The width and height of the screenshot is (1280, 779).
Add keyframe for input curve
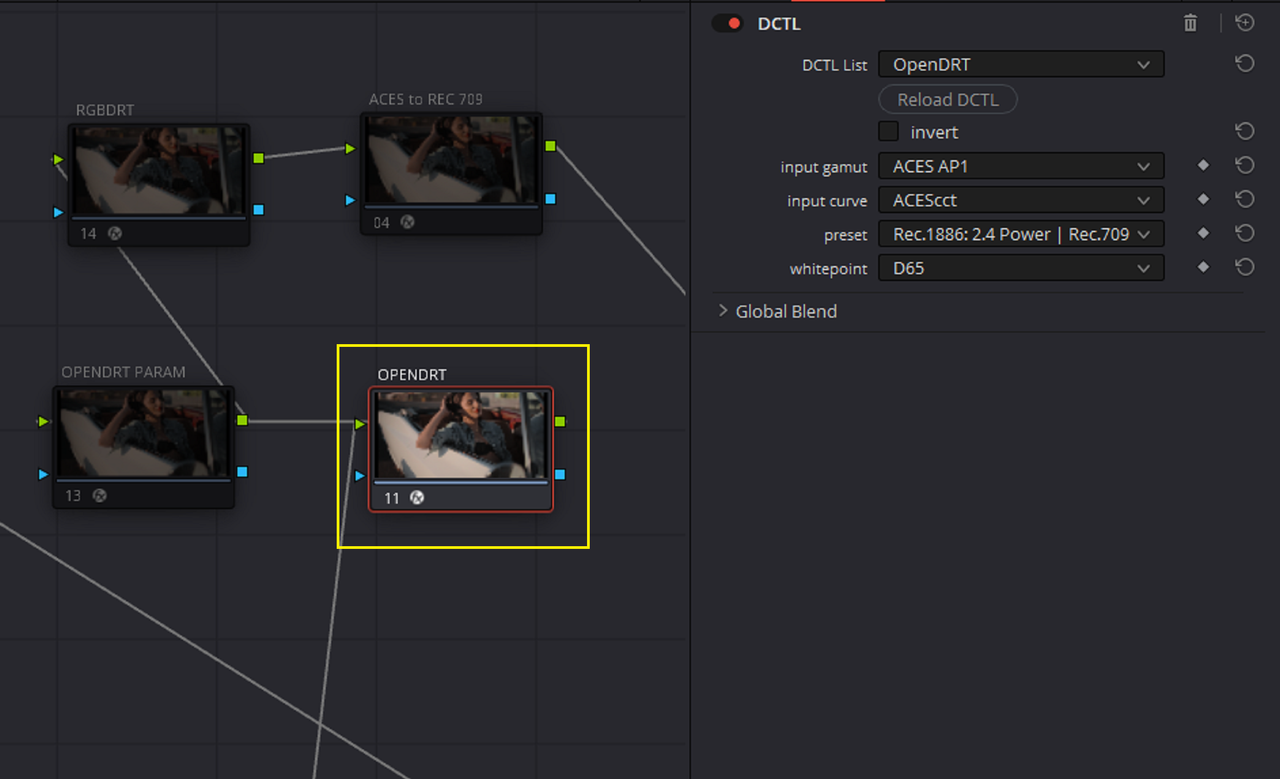[1203, 199]
